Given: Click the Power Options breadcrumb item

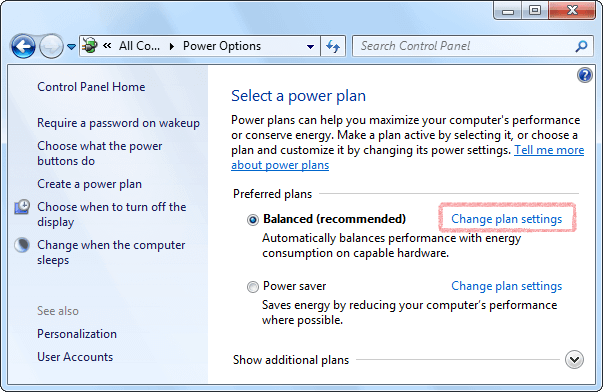Looking at the screenshot, I should [222, 46].
